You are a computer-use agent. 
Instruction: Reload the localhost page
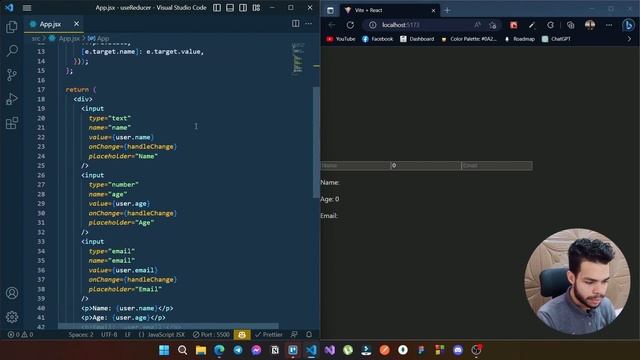[350, 25]
